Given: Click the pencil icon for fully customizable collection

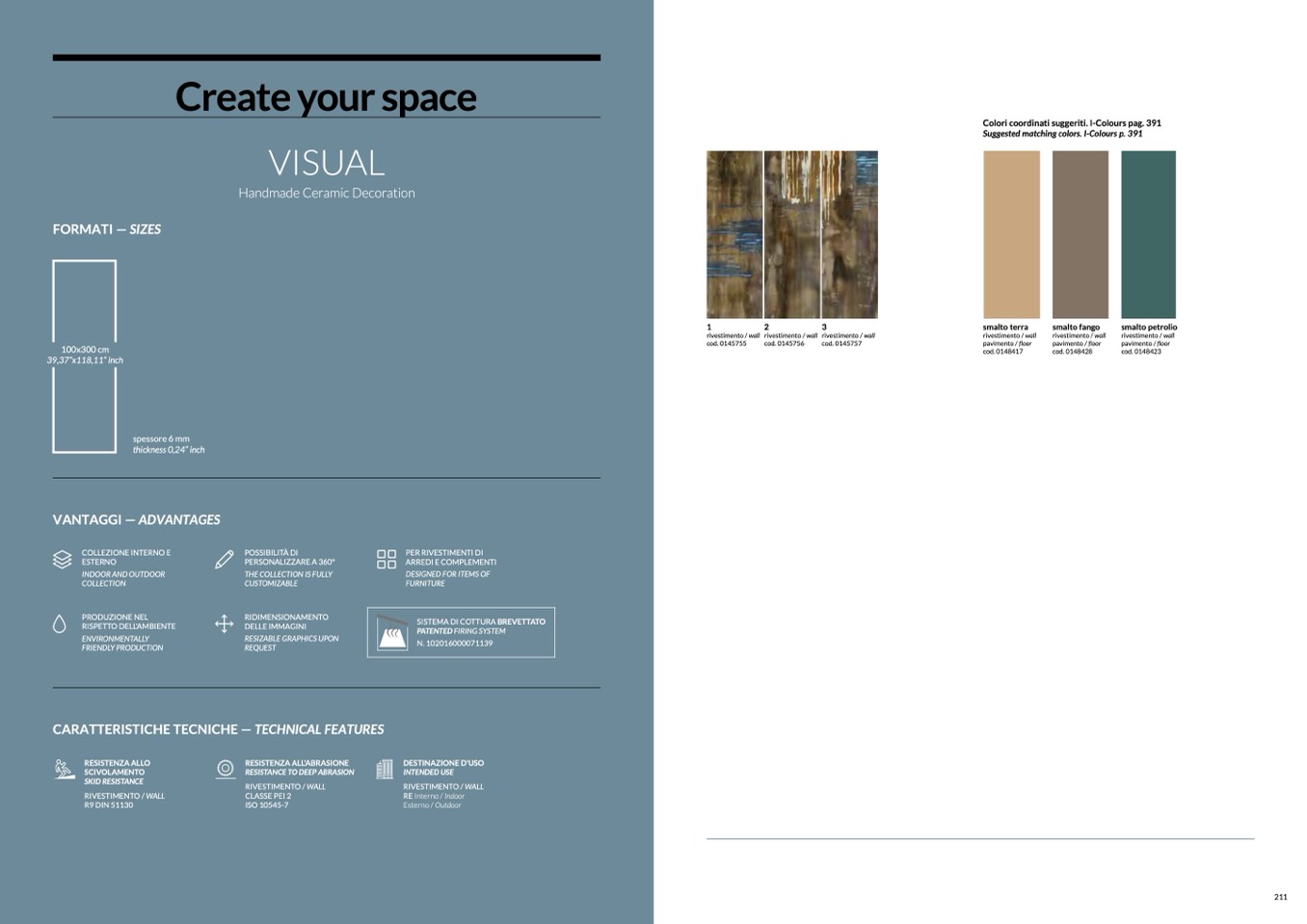Looking at the screenshot, I should pos(224,560).
